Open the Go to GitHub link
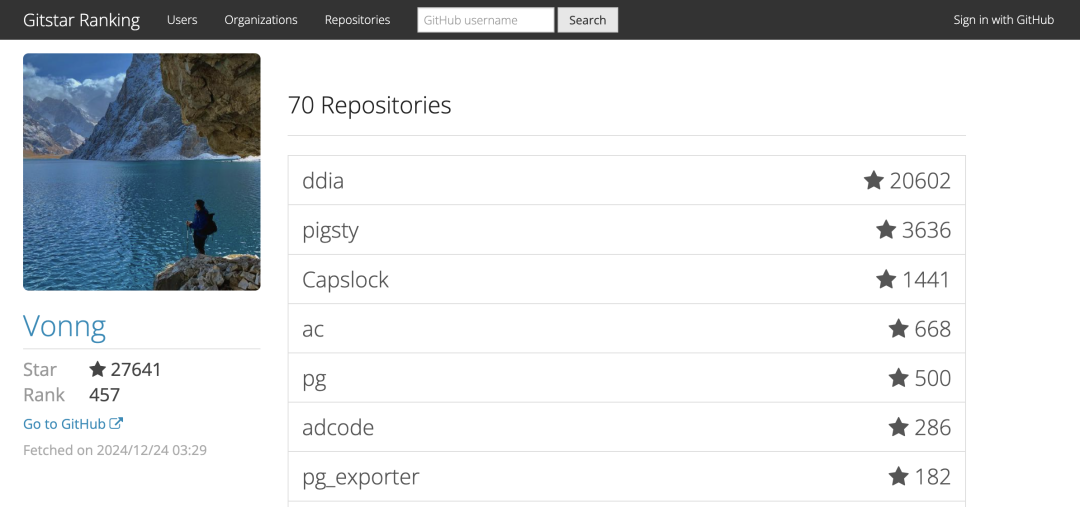This screenshot has width=1080, height=507. coord(73,424)
